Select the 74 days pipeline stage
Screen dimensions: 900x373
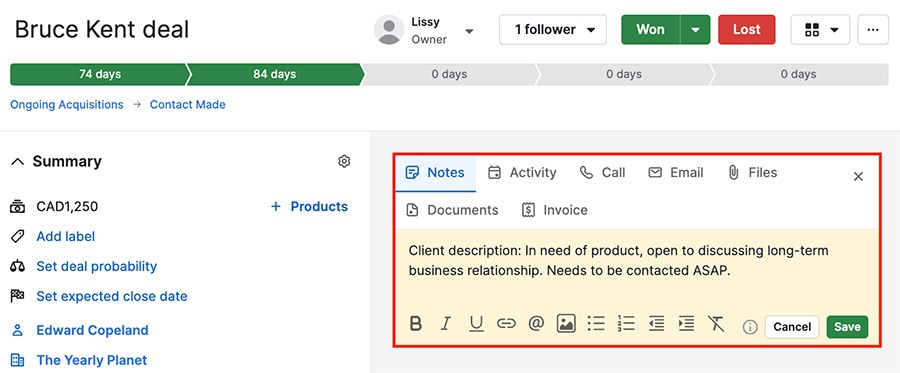[99, 75]
